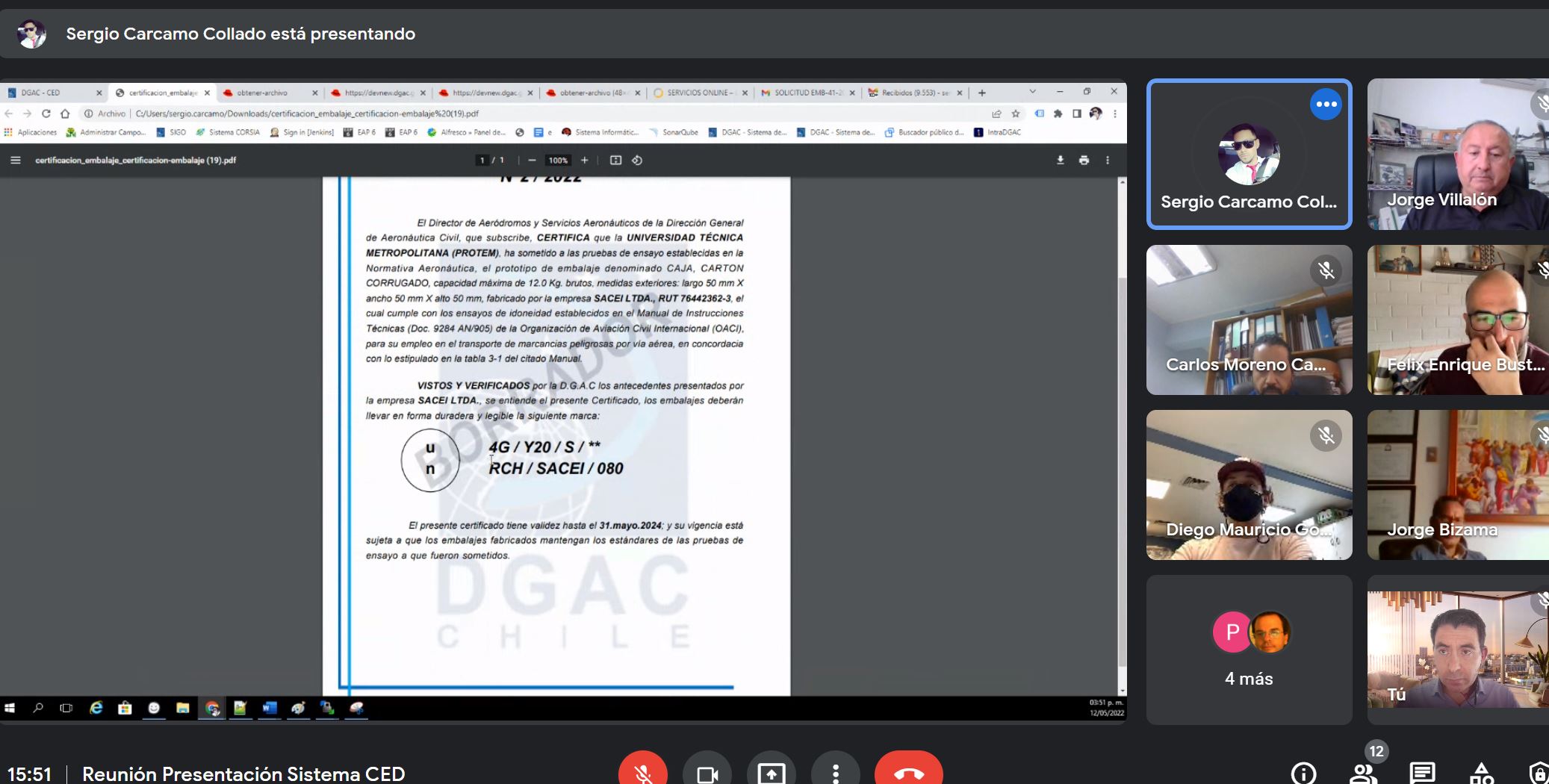This screenshot has width=1549, height=784.
Task: Open the '4 más' participants tile
Action: (1249, 650)
